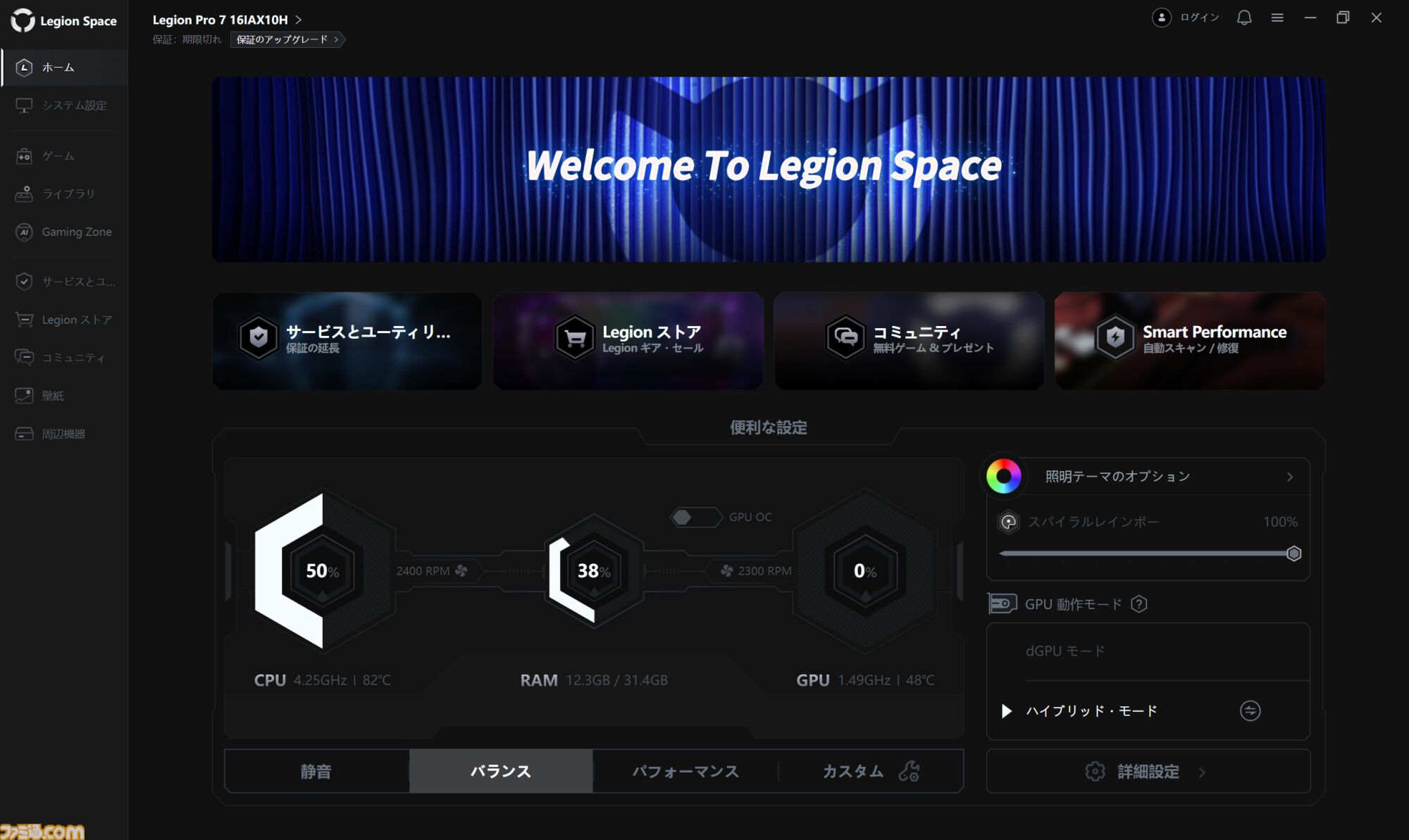
Task: Click the 壁紙 wallpaper sidebar icon
Action: click(24, 396)
